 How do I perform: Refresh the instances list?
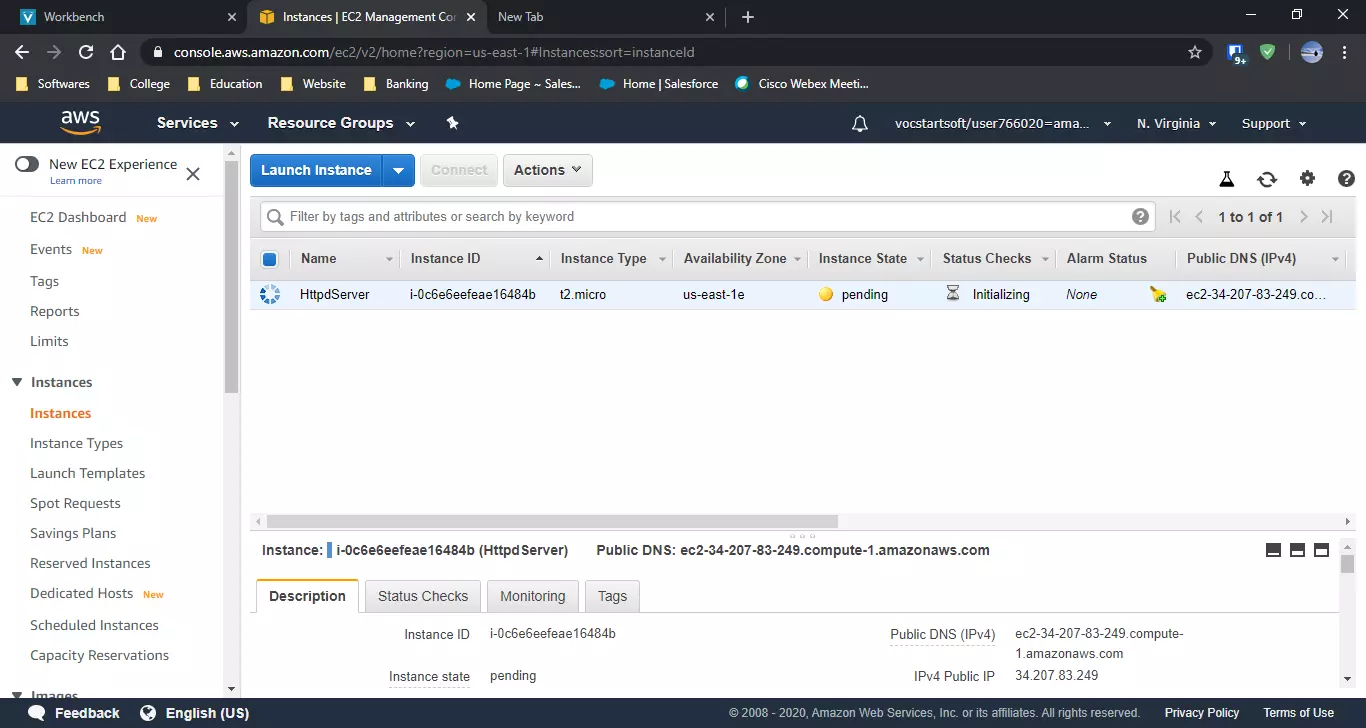pos(1267,179)
